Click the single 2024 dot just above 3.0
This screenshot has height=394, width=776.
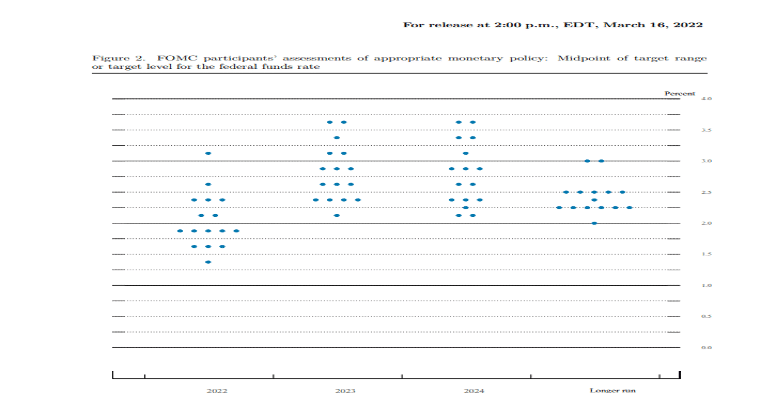tap(466, 153)
